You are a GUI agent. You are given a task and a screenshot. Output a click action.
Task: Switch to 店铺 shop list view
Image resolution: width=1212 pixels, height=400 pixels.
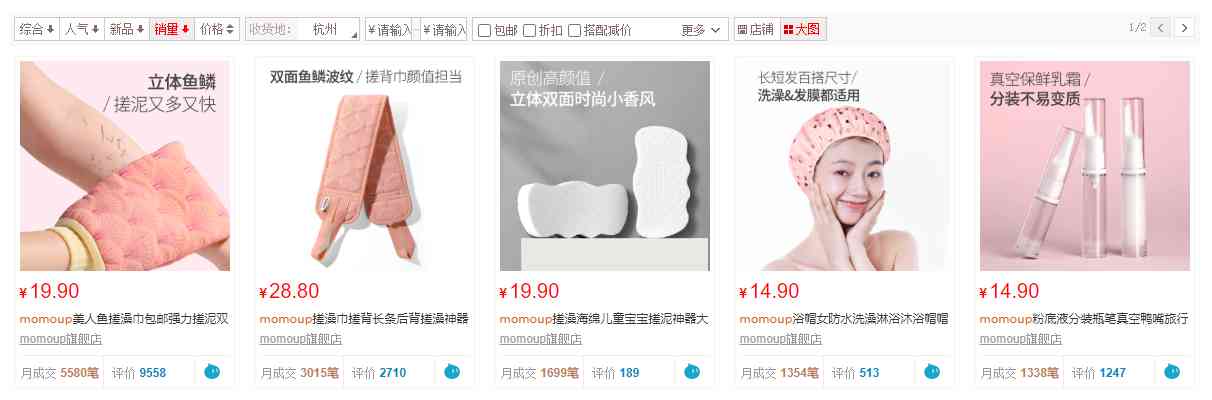pos(755,29)
